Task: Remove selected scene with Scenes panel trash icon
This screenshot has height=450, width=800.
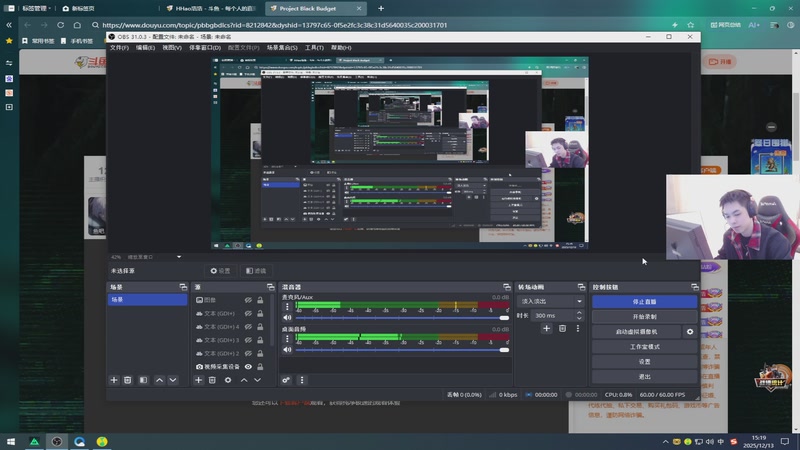Action: click(128, 380)
